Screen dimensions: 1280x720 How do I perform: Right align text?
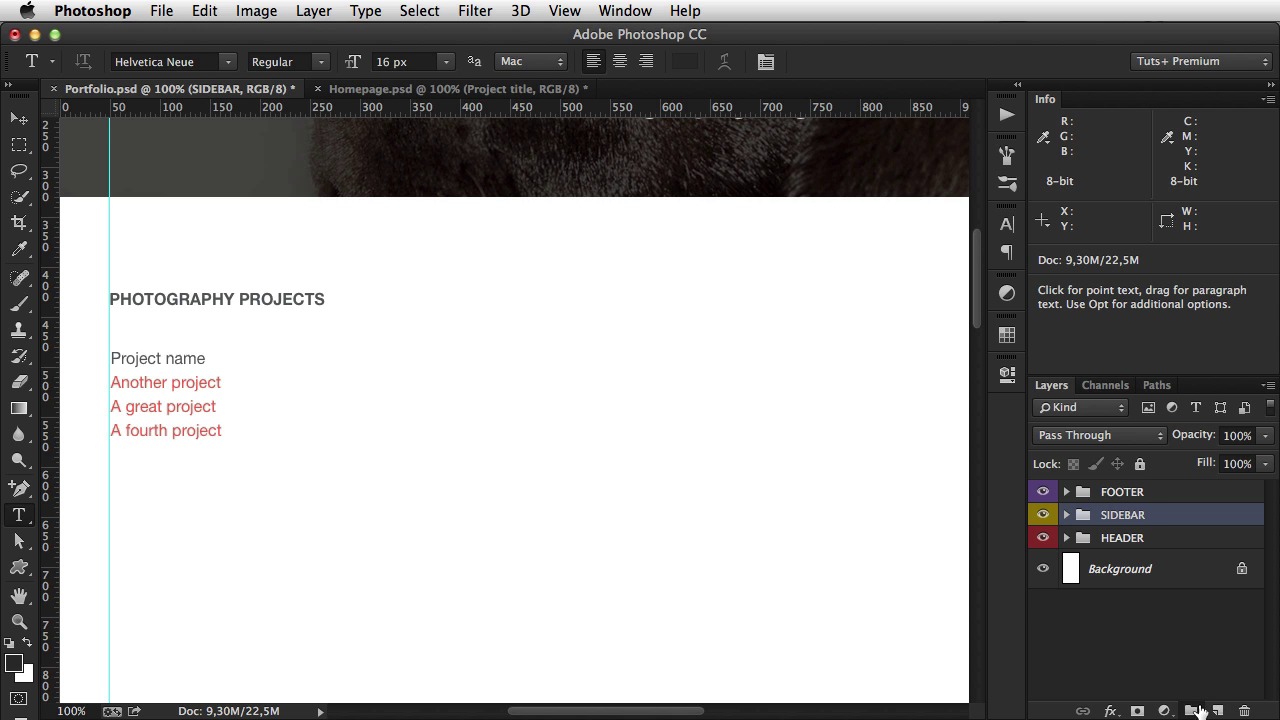tap(646, 62)
